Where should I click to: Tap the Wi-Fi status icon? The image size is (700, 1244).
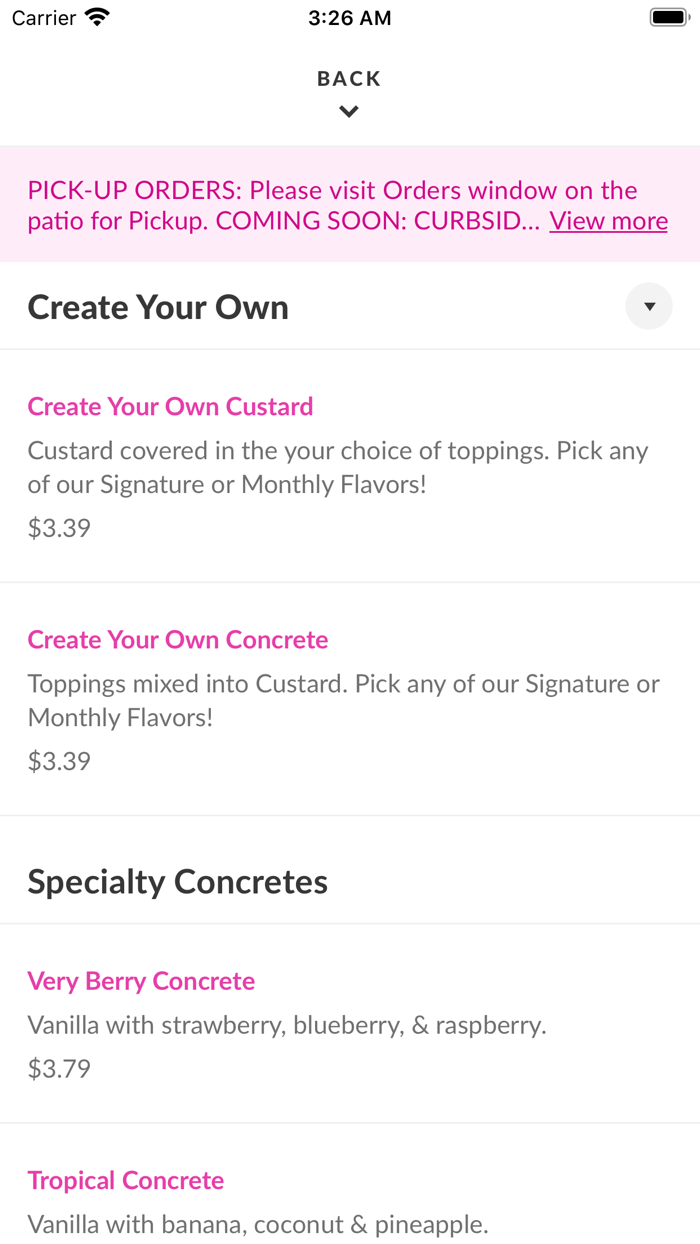click(98, 18)
